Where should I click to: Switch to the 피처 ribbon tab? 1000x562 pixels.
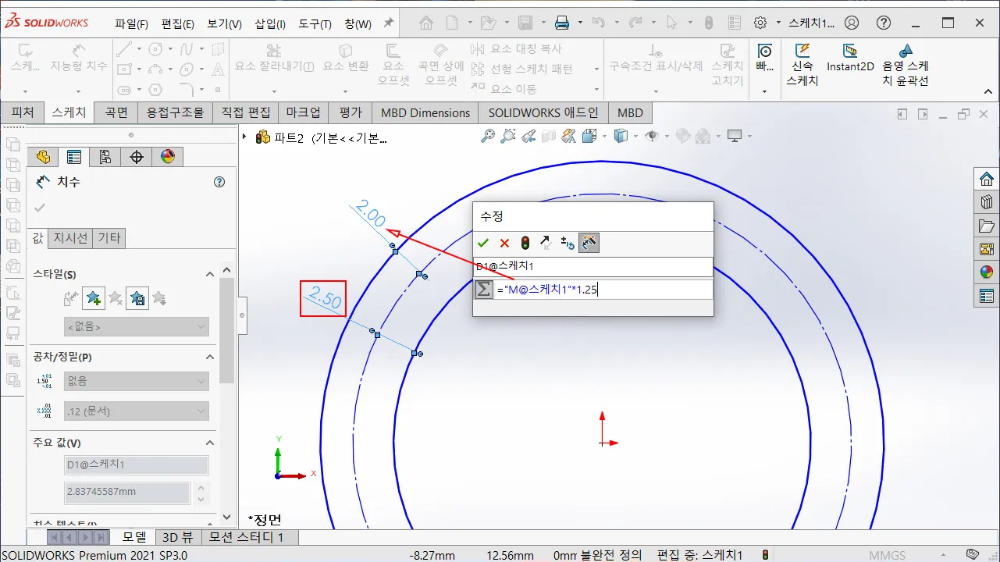click(22, 112)
